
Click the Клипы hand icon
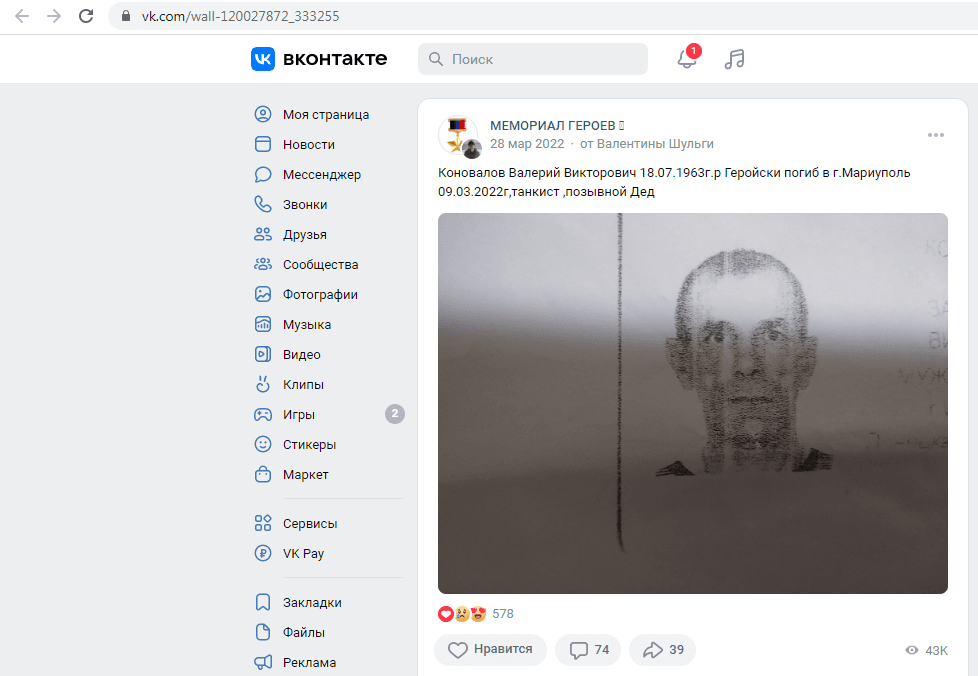(263, 384)
